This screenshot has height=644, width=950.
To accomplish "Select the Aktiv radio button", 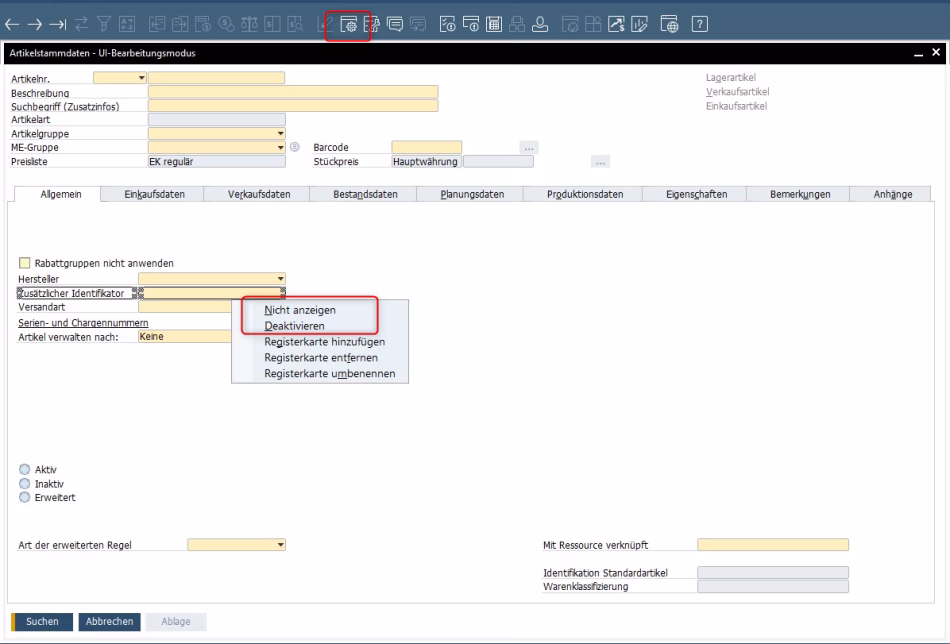I will click(25, 469).
